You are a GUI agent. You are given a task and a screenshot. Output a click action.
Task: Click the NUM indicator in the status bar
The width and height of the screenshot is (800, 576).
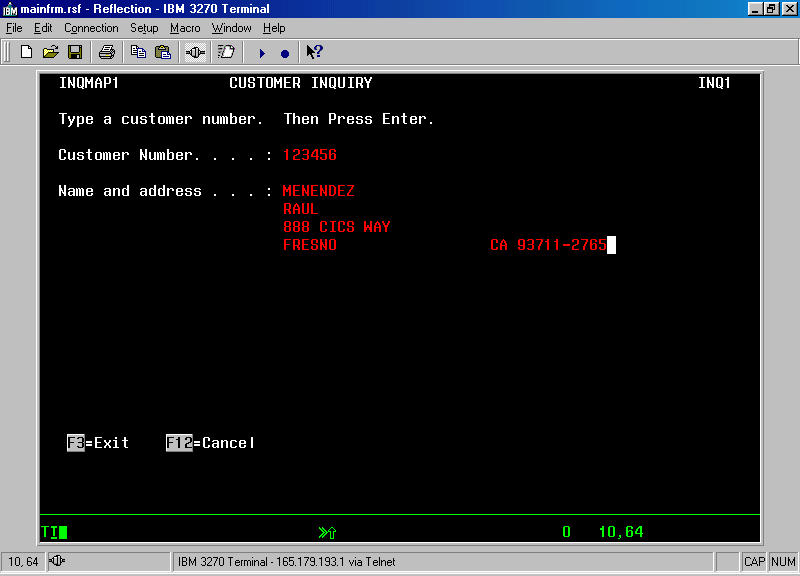coord(783,562)
